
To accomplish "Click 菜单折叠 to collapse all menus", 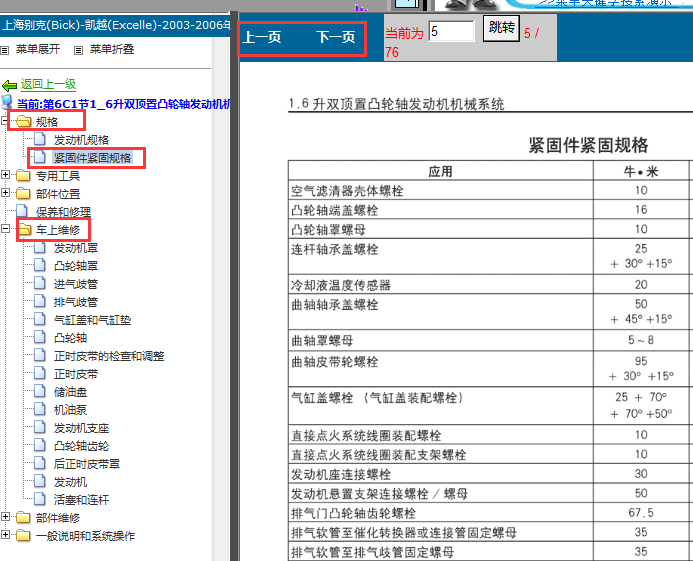I will tap(112, 49).
